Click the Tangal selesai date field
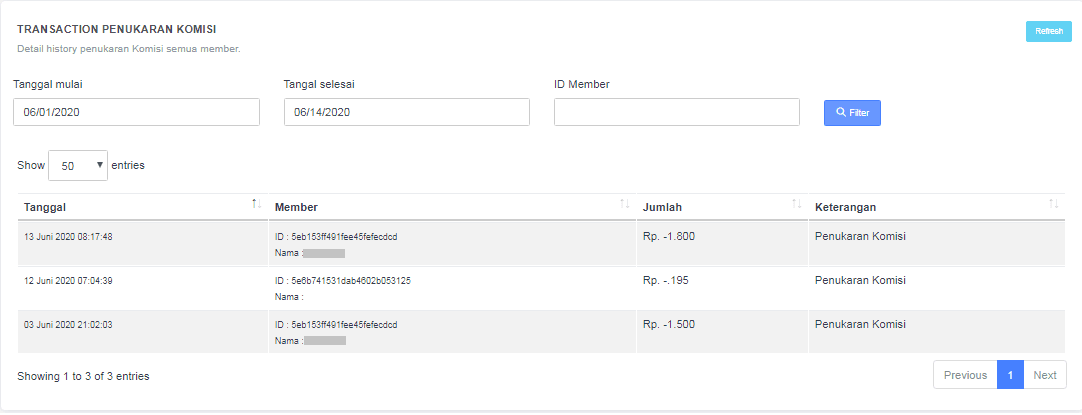The width and height of the screenshot is (1082, 415). (406, 112)
